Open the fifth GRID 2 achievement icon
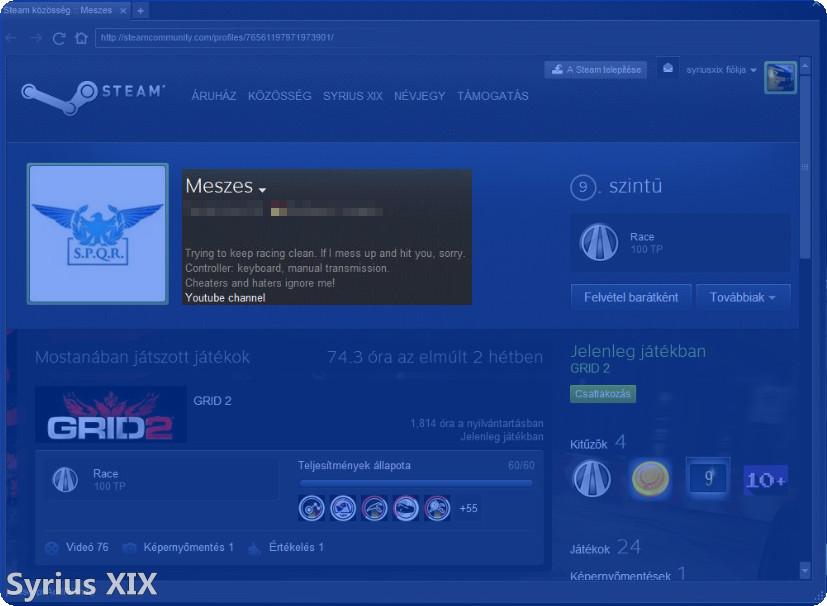This screenshot has width=827, height=606. pos(437,508)
